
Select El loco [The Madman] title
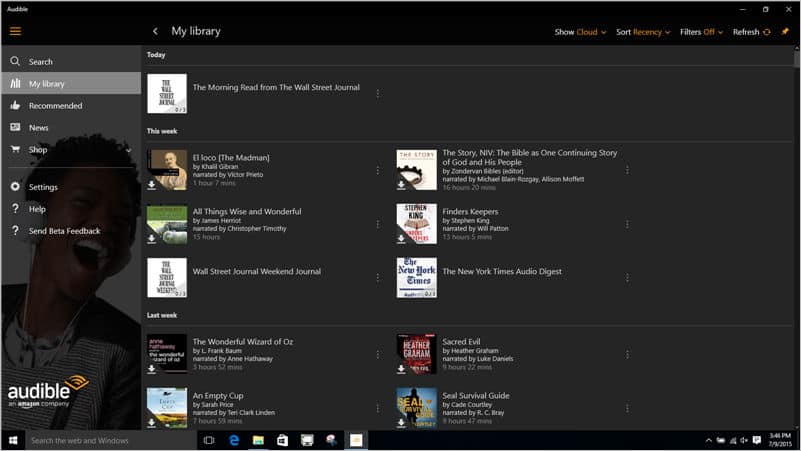[x=231, y=157]
